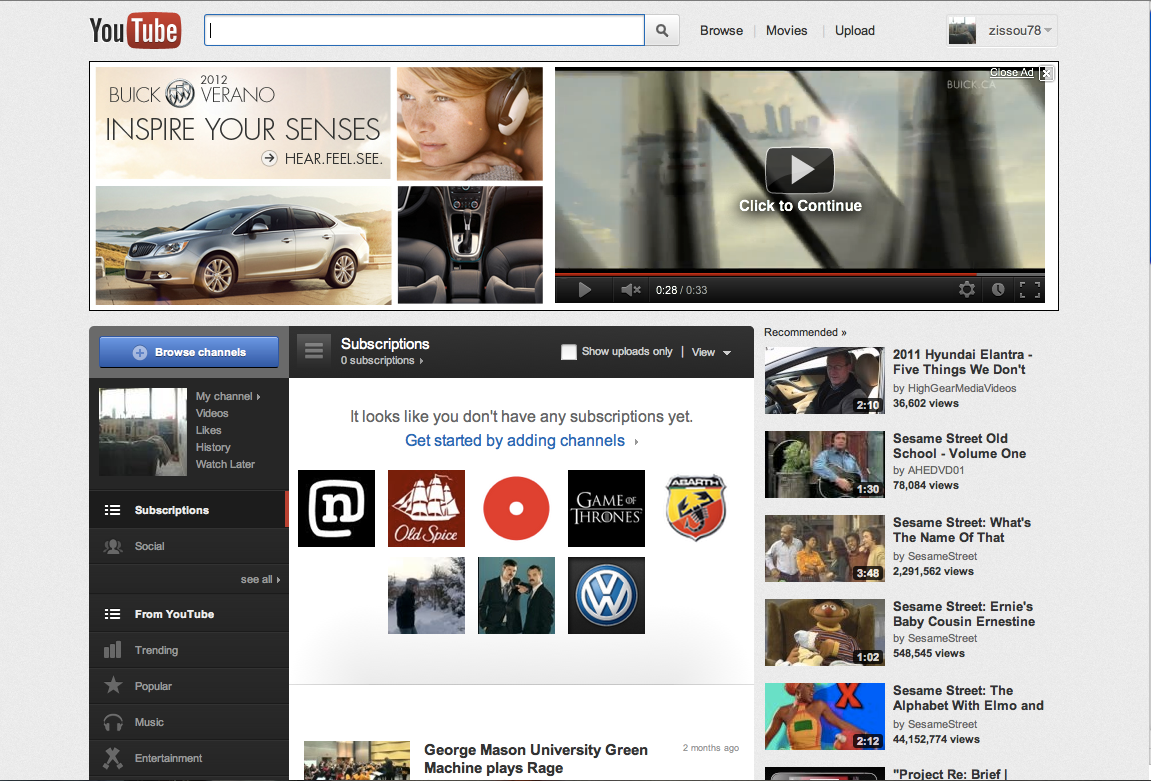Click the snowy scene channel thumbnail
1151x781 pixels.
pyautogui.click(x=426, y=595)
